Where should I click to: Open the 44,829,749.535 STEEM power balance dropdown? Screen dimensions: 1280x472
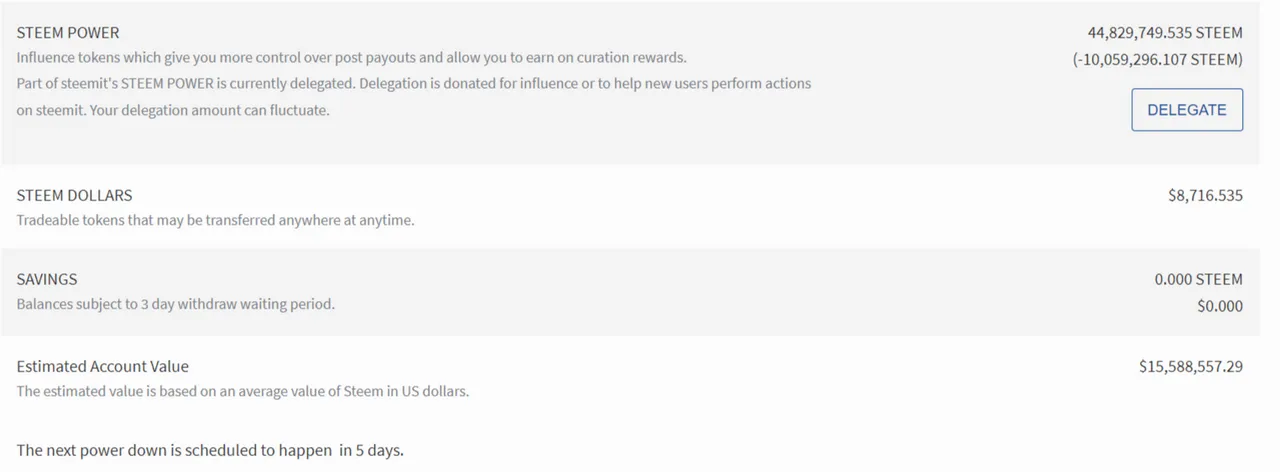[x=1165, y=33]
